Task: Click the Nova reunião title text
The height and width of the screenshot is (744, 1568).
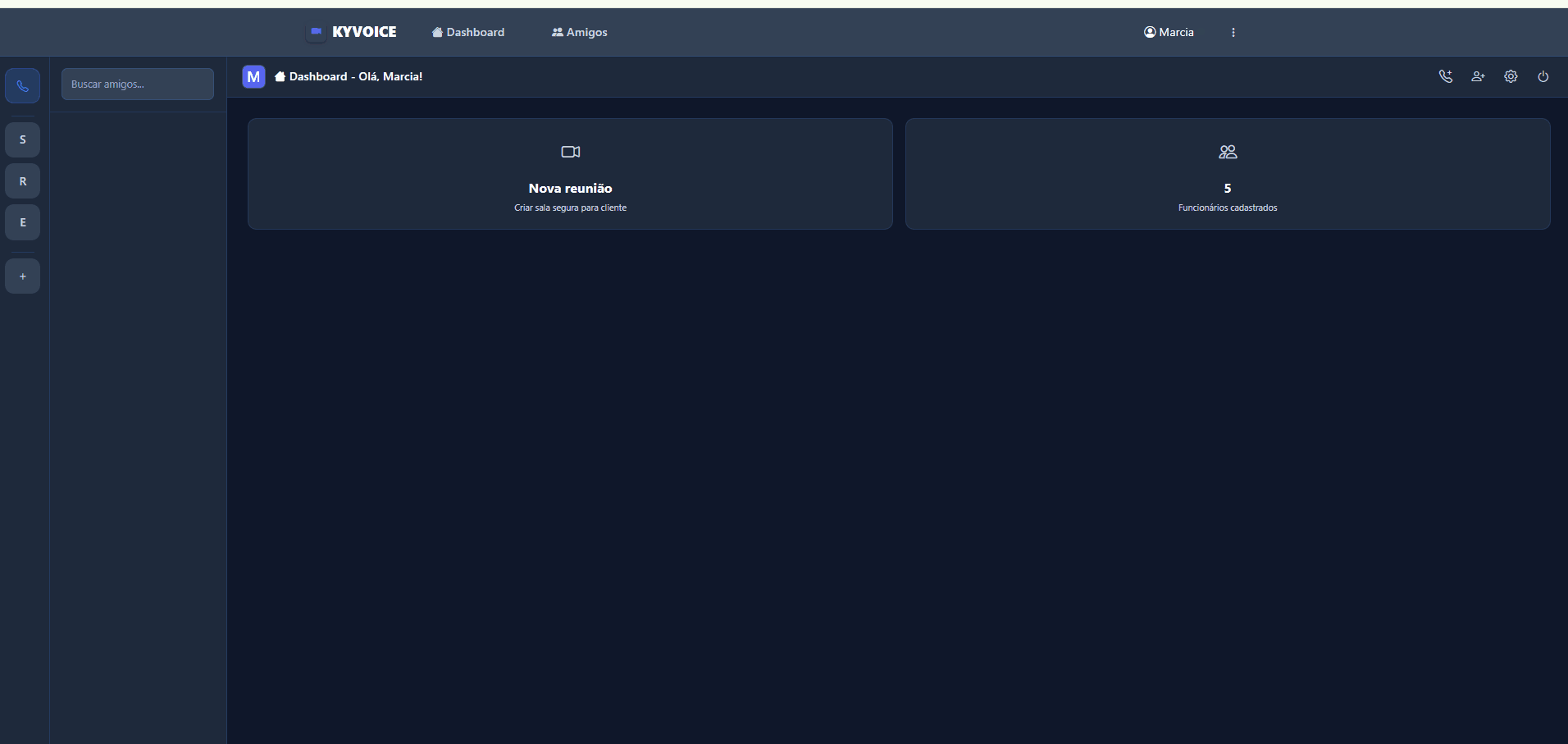Action: (570, 188)
